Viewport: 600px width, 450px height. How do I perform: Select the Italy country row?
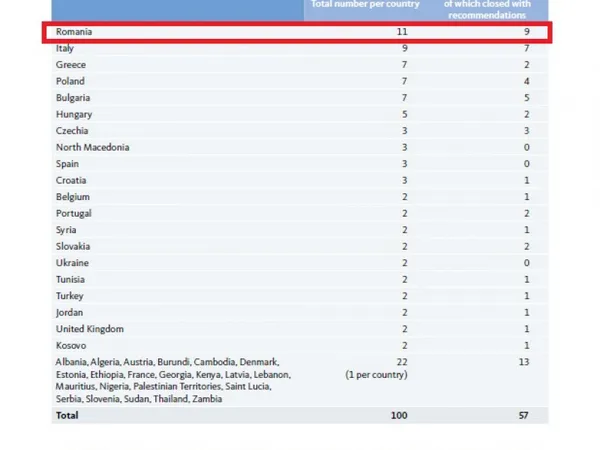pyautogui.click(x=65, y=48)
